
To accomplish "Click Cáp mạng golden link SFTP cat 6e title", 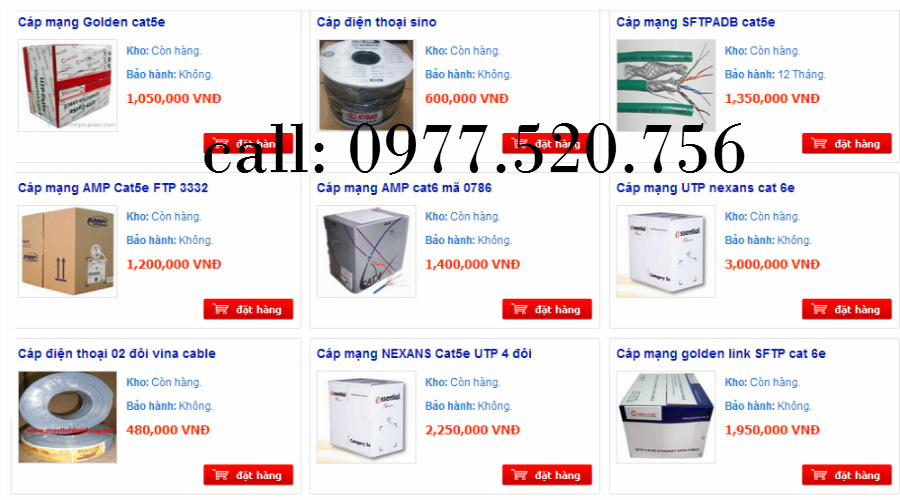I will pos(721,354).
